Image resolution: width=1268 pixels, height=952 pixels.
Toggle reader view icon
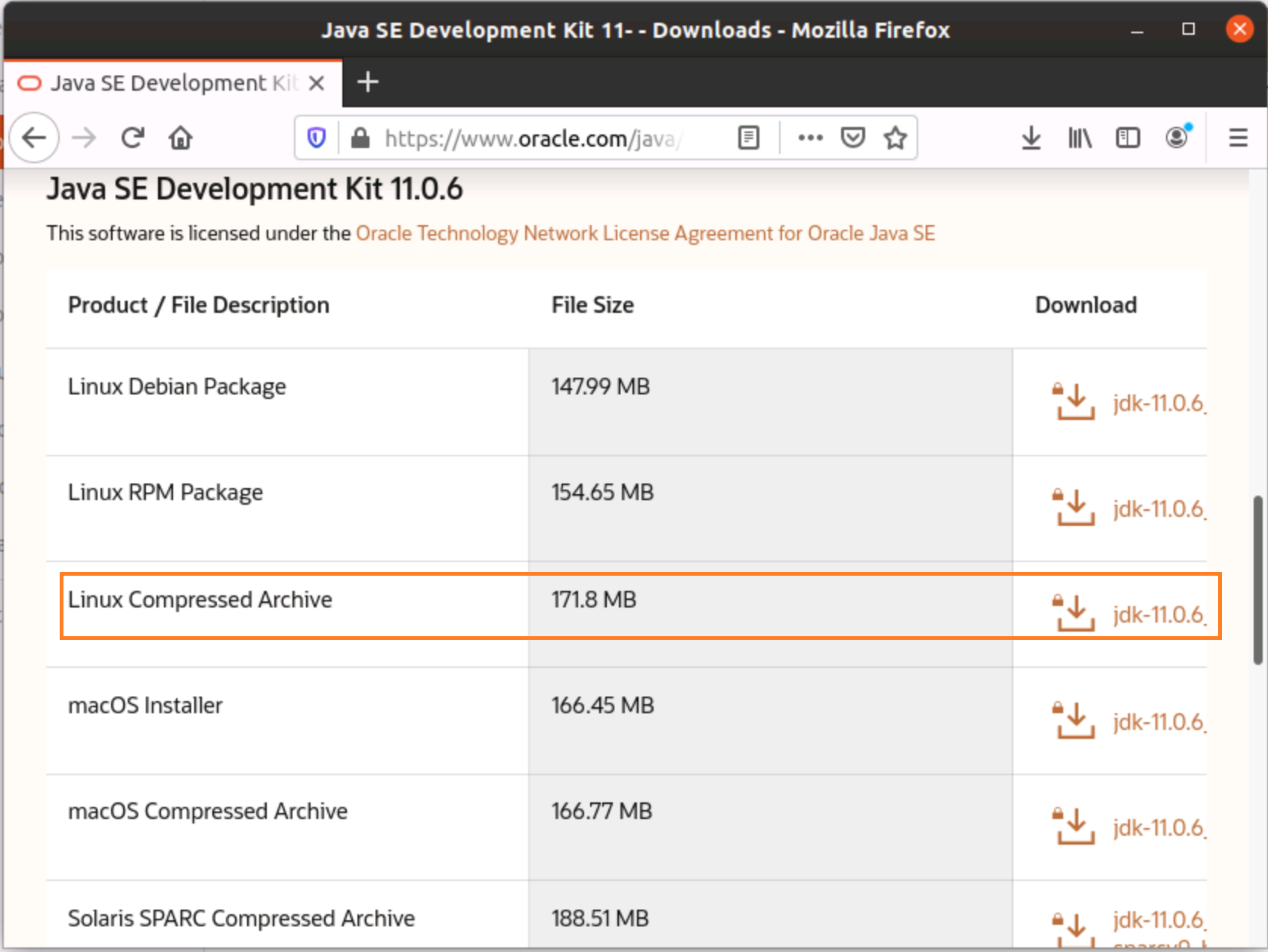click(748, 138)
